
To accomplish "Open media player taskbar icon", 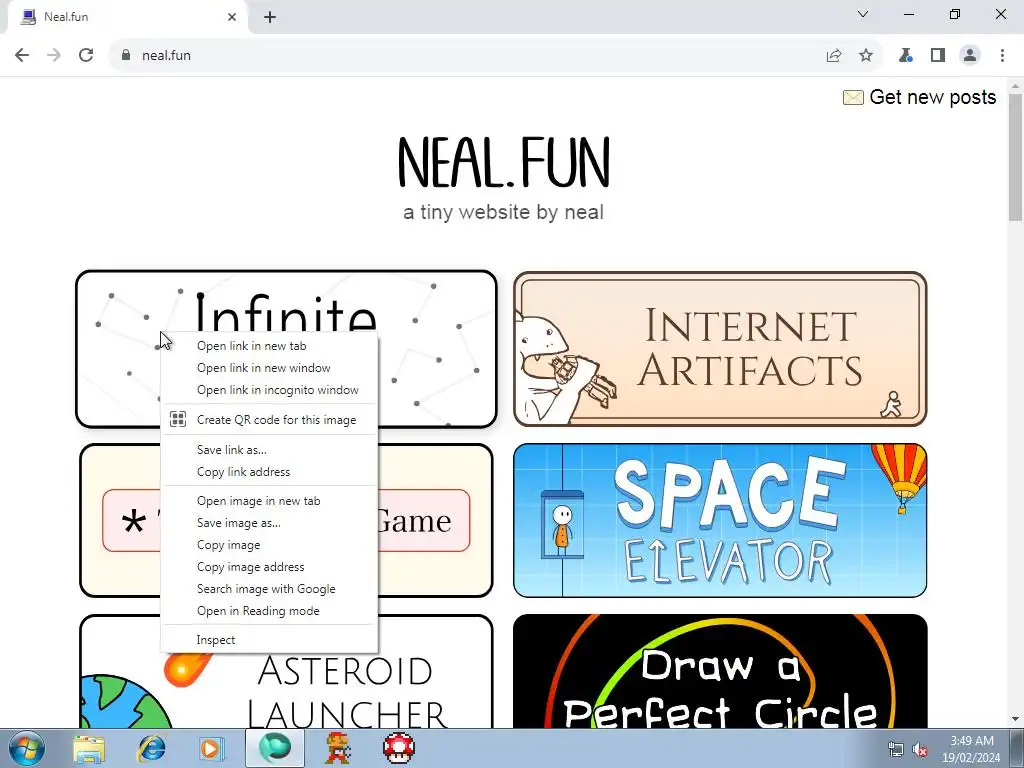I will point(211,748).
